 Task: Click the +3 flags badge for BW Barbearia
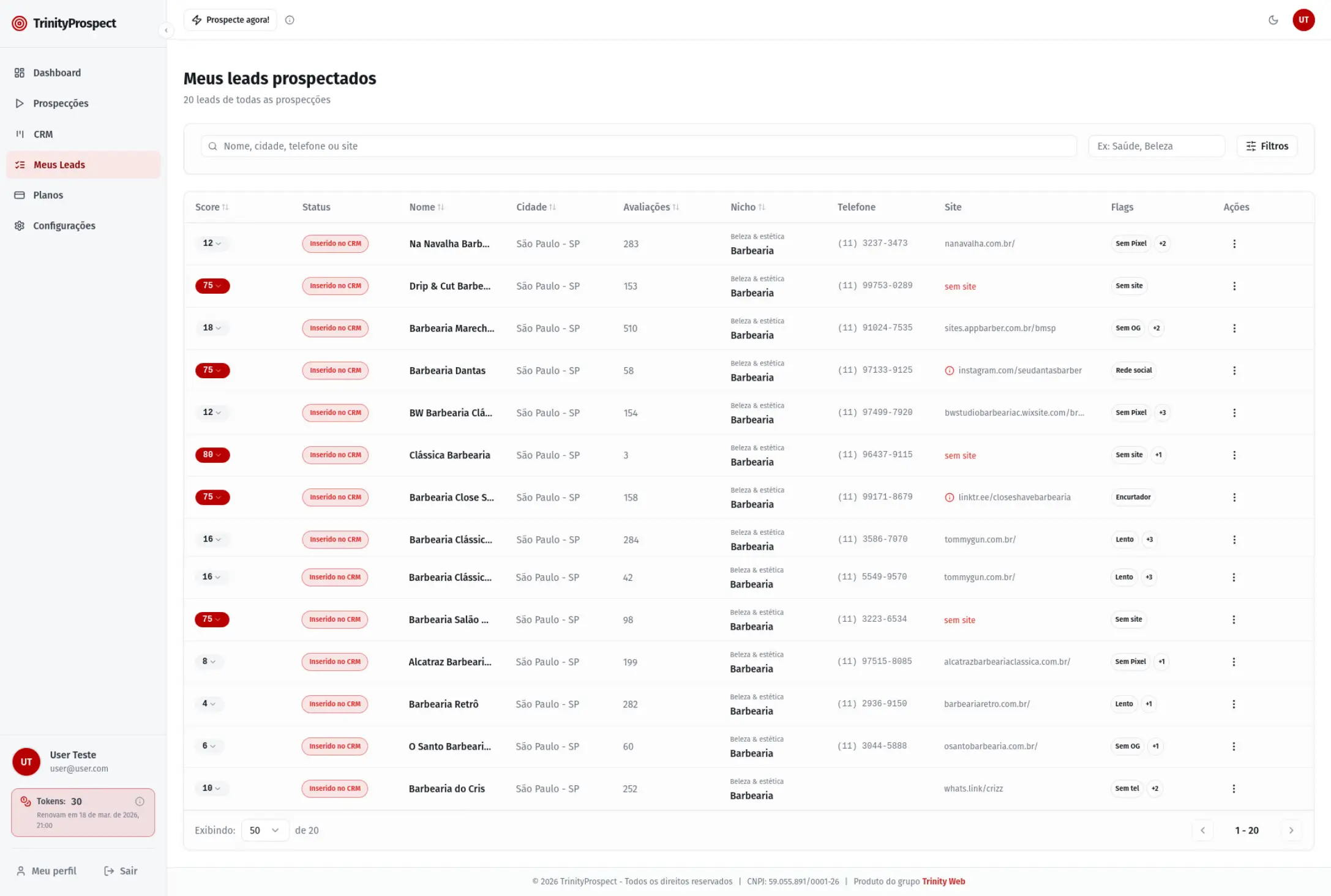point(1162,413)
